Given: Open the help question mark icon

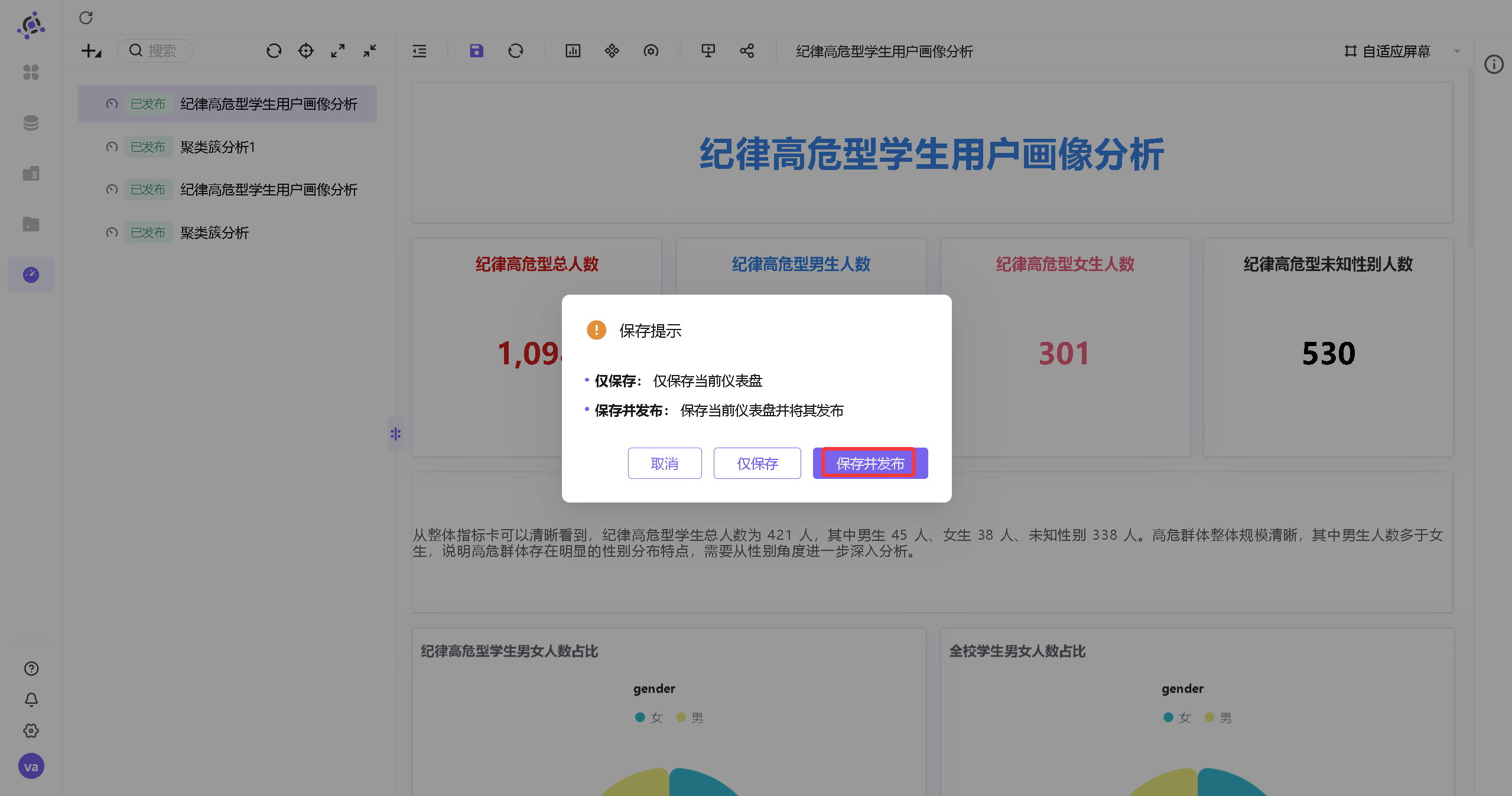Looking at the screenshot, I should tap(31, 668).
